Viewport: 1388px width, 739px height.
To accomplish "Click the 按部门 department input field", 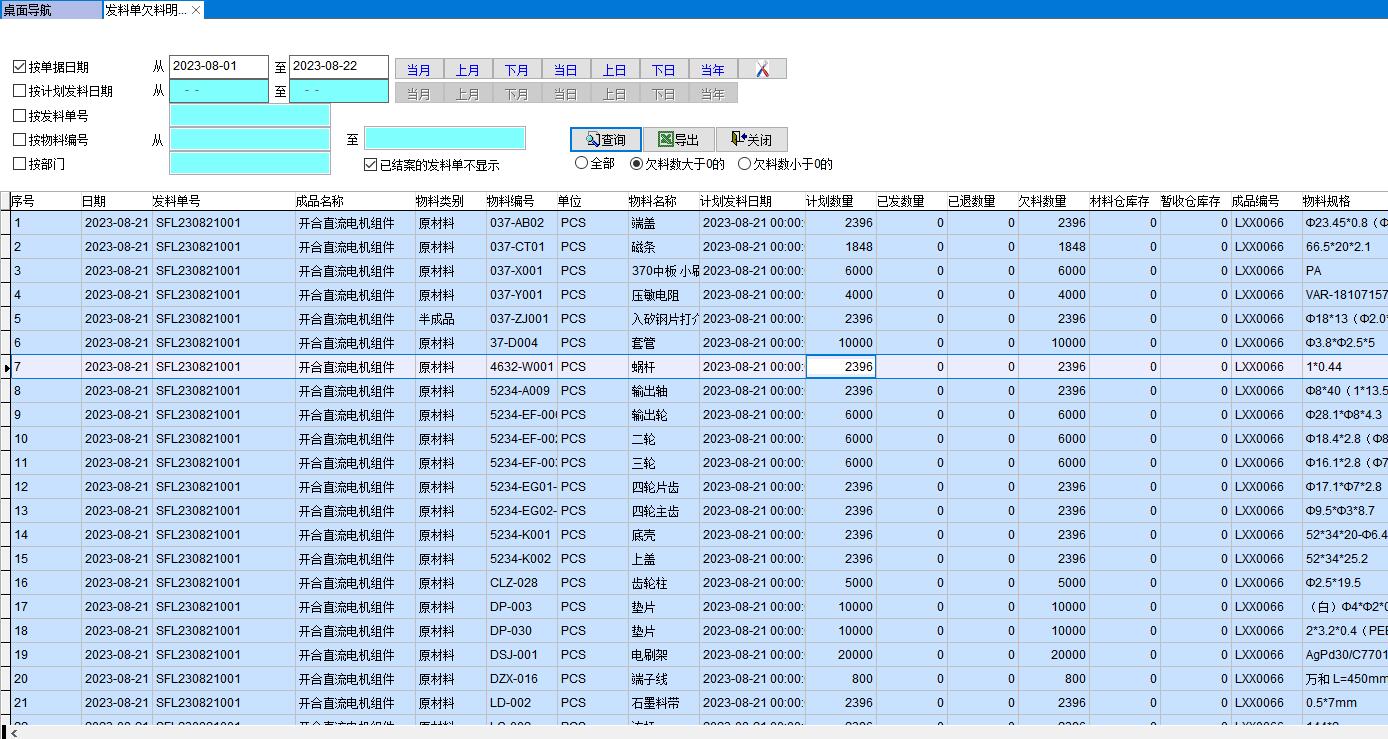I will [x=250, y=164].
